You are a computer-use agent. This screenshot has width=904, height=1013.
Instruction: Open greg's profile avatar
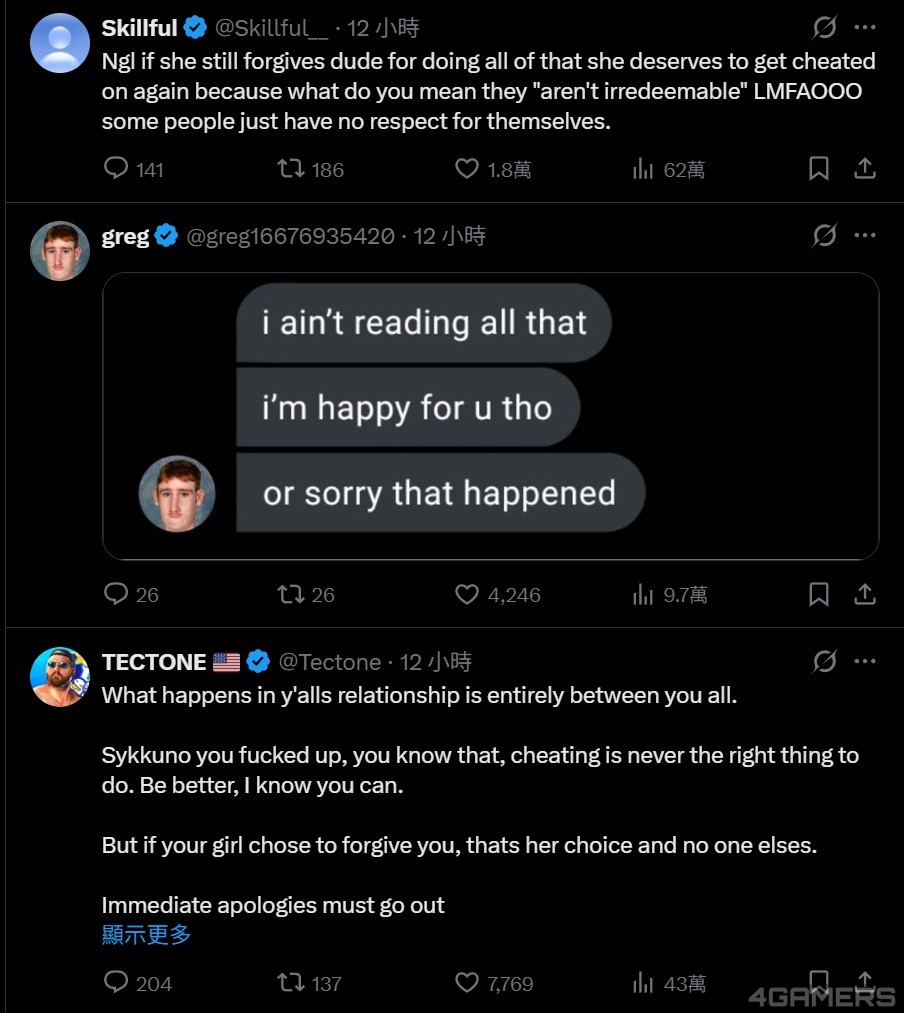(x=60, y=251)
